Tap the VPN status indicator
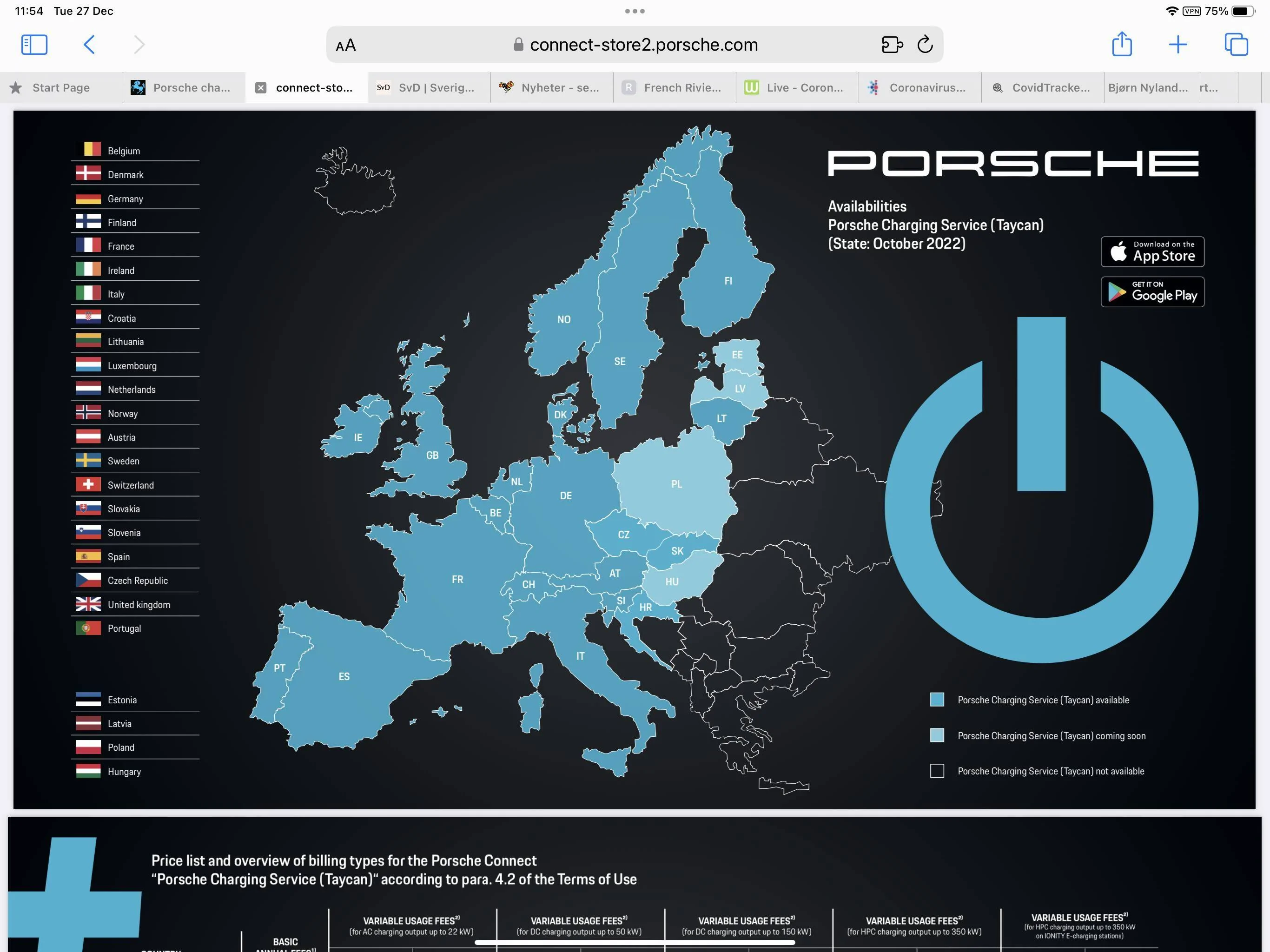Image resolution: width=1270 pixels, height=952 pixels. [x=1191, y=11]
